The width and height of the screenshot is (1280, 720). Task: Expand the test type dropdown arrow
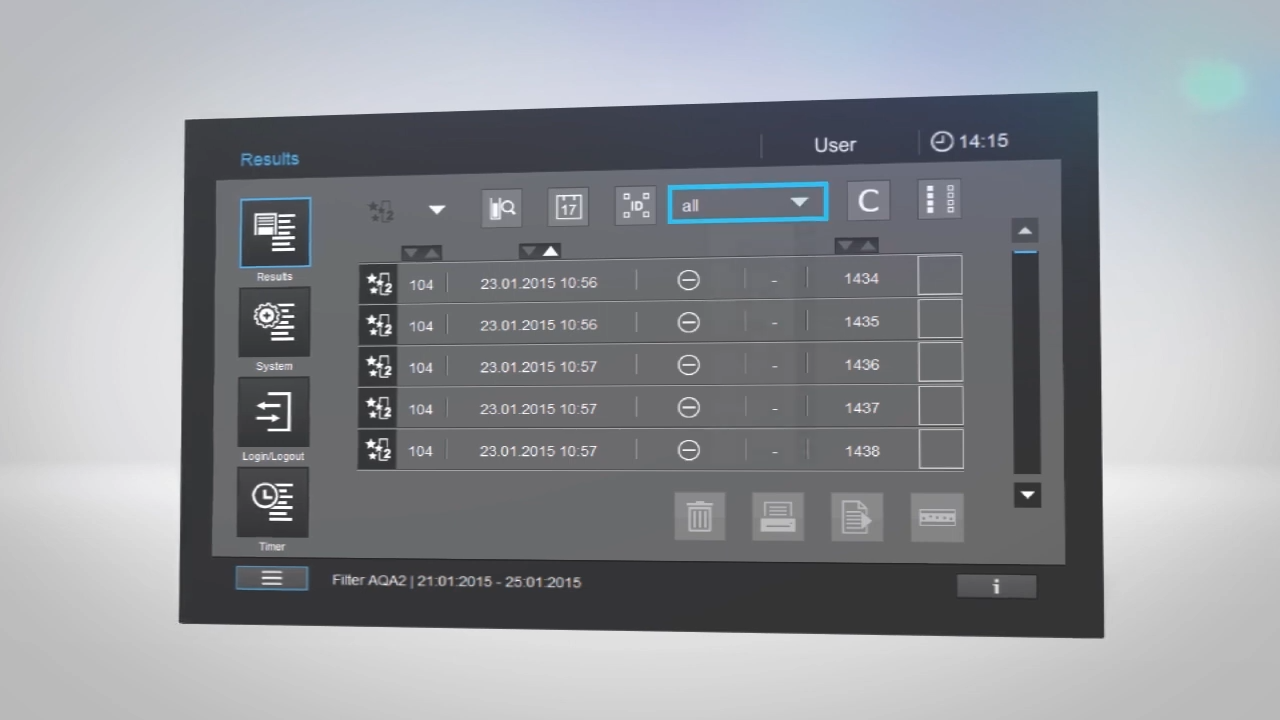(x=436, y=209)
